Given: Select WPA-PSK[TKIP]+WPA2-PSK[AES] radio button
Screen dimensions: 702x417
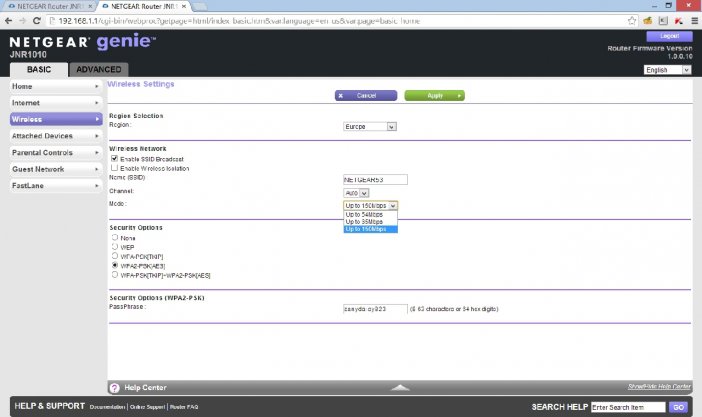Looking at the screenshot, I should click(115, 275).
